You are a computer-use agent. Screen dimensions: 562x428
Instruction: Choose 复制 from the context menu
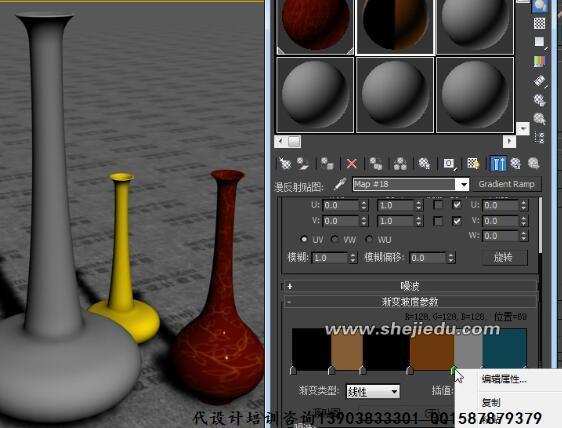[491, 403]
